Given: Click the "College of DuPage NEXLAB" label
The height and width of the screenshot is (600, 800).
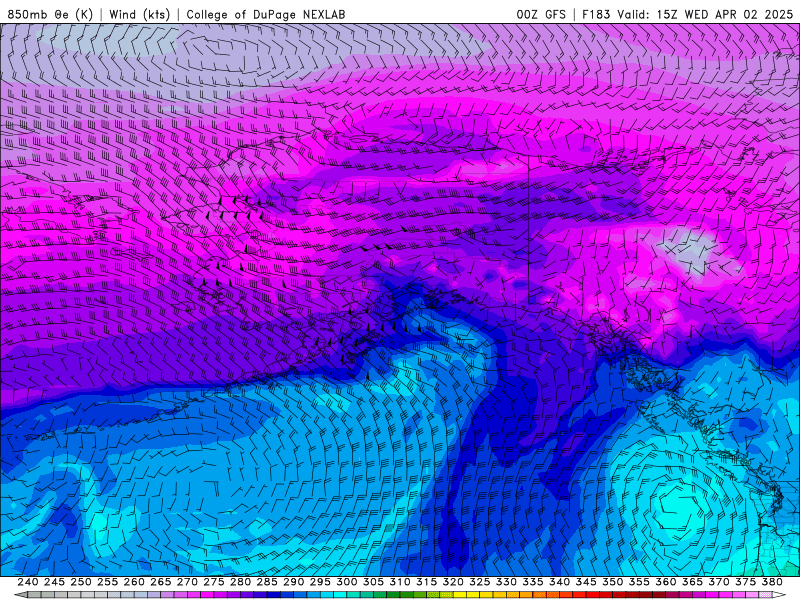Looking at the screenshot, I should pyautogui.click(x=266, y=14).
